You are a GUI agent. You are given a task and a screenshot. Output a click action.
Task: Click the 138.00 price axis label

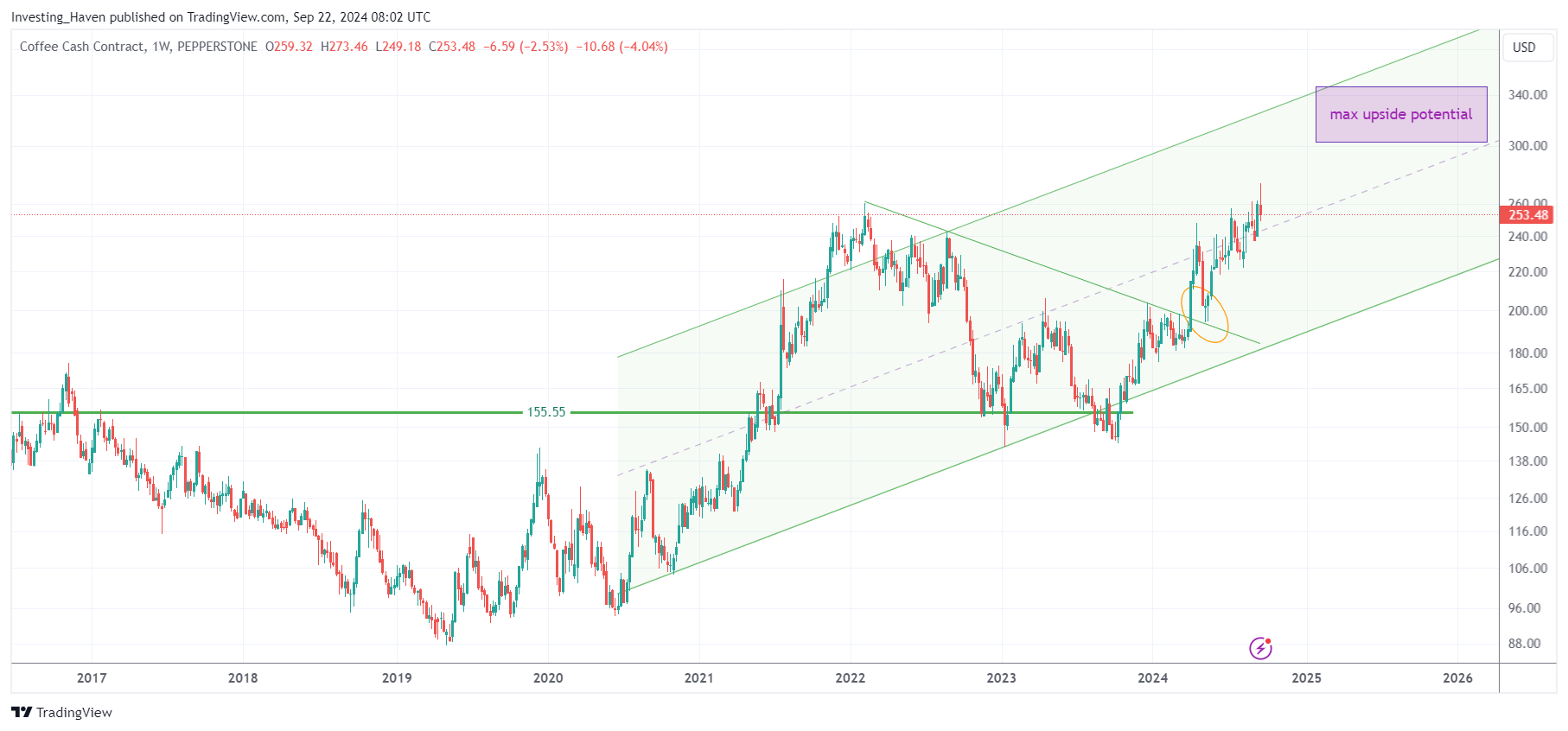(x=1527, y=461)
